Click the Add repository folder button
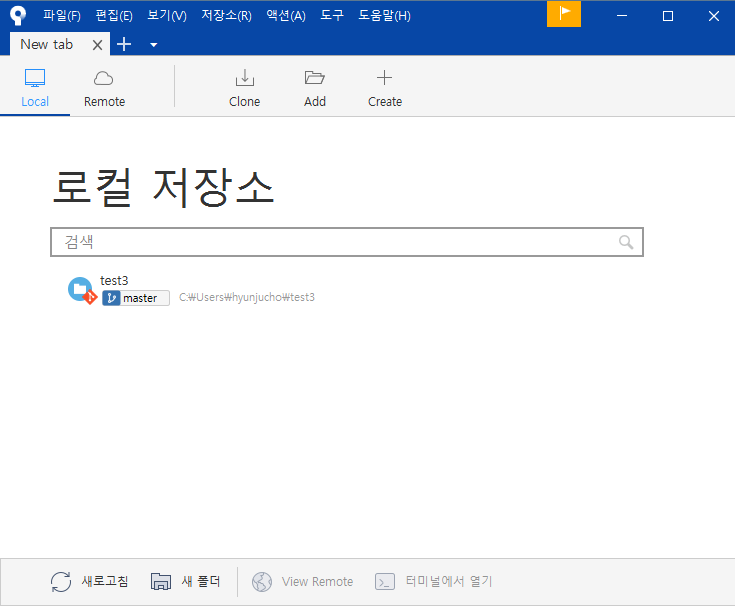The image size is (735, 607). pos(315,89)
